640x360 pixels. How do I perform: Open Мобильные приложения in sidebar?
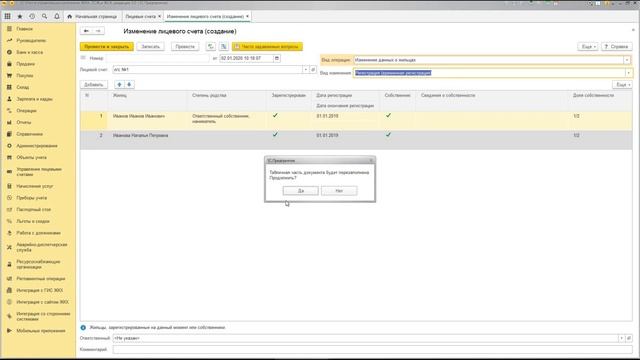point(41,331)
